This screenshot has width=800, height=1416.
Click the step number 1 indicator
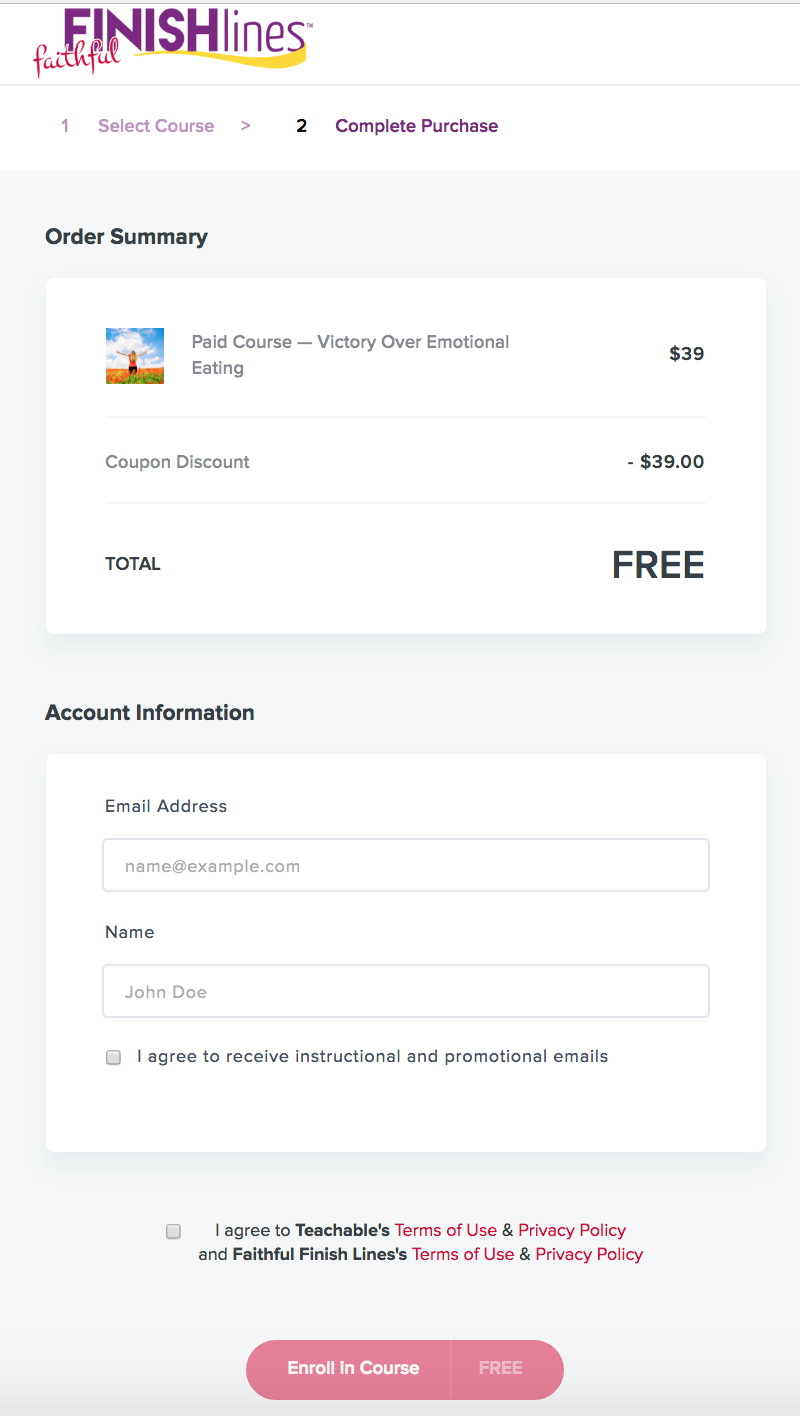(x=65, y=126)
